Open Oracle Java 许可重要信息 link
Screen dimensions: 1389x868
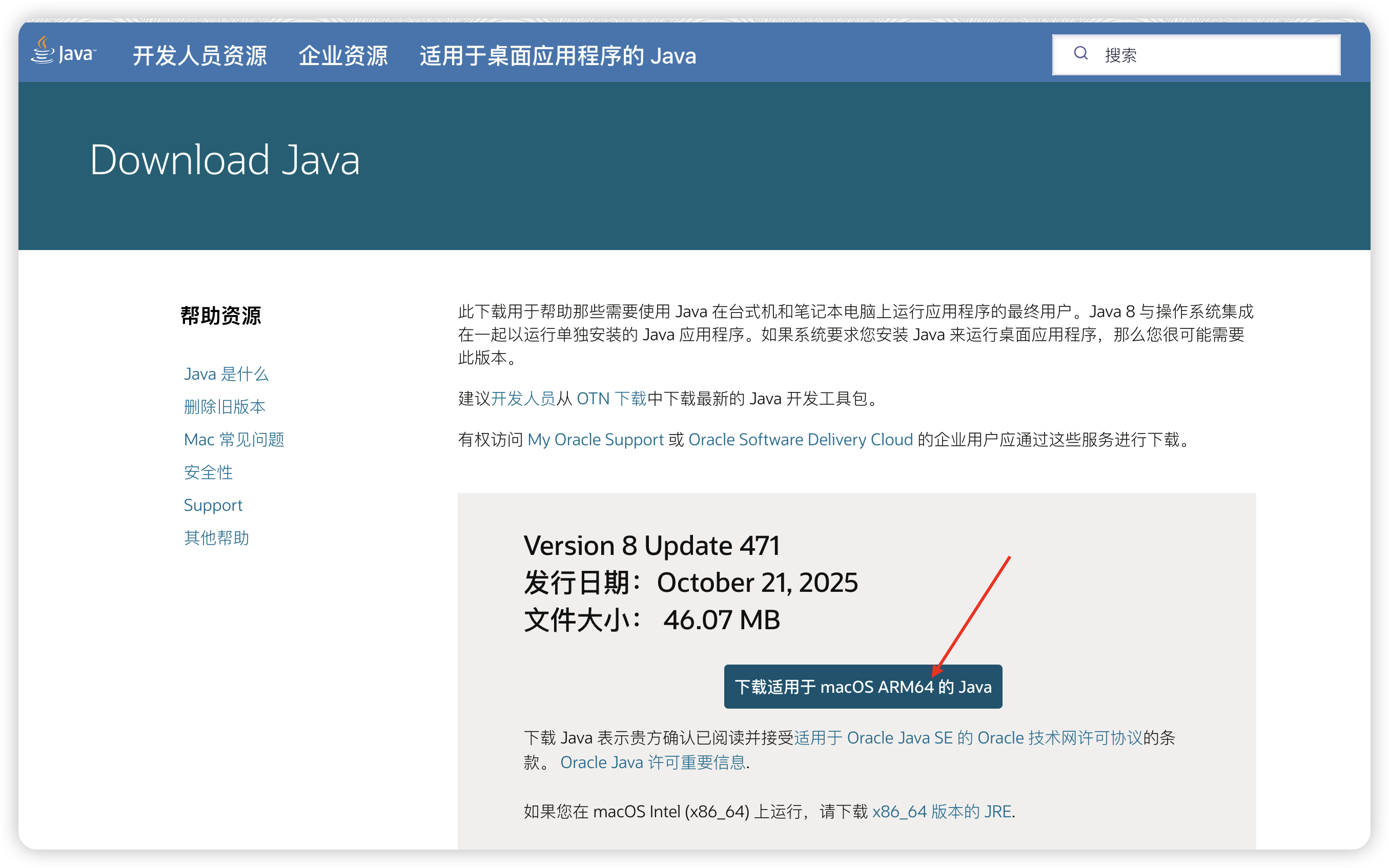[x=653, y=762]
